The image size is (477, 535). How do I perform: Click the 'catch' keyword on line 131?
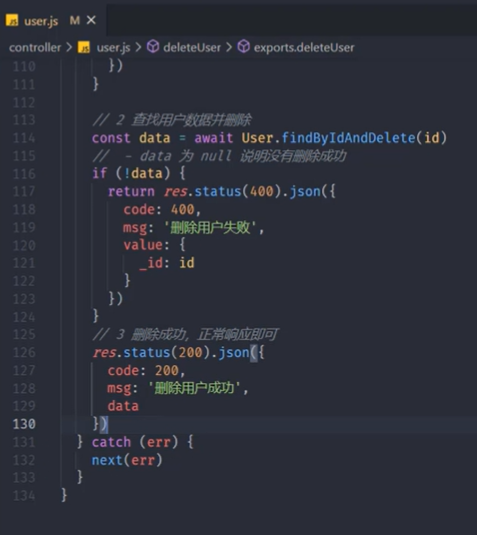(x=111, y=442)
